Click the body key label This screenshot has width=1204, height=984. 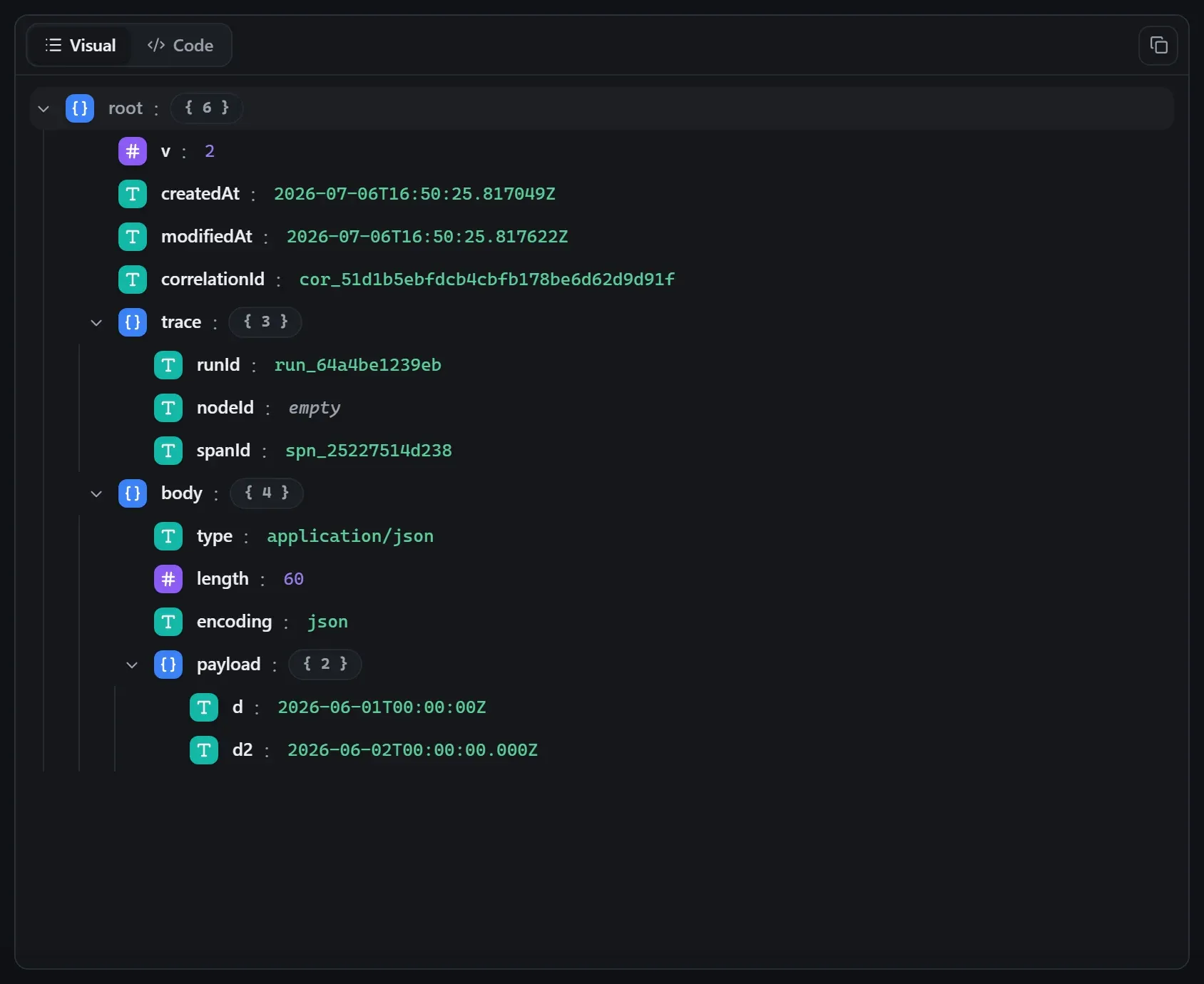[182, 493]
